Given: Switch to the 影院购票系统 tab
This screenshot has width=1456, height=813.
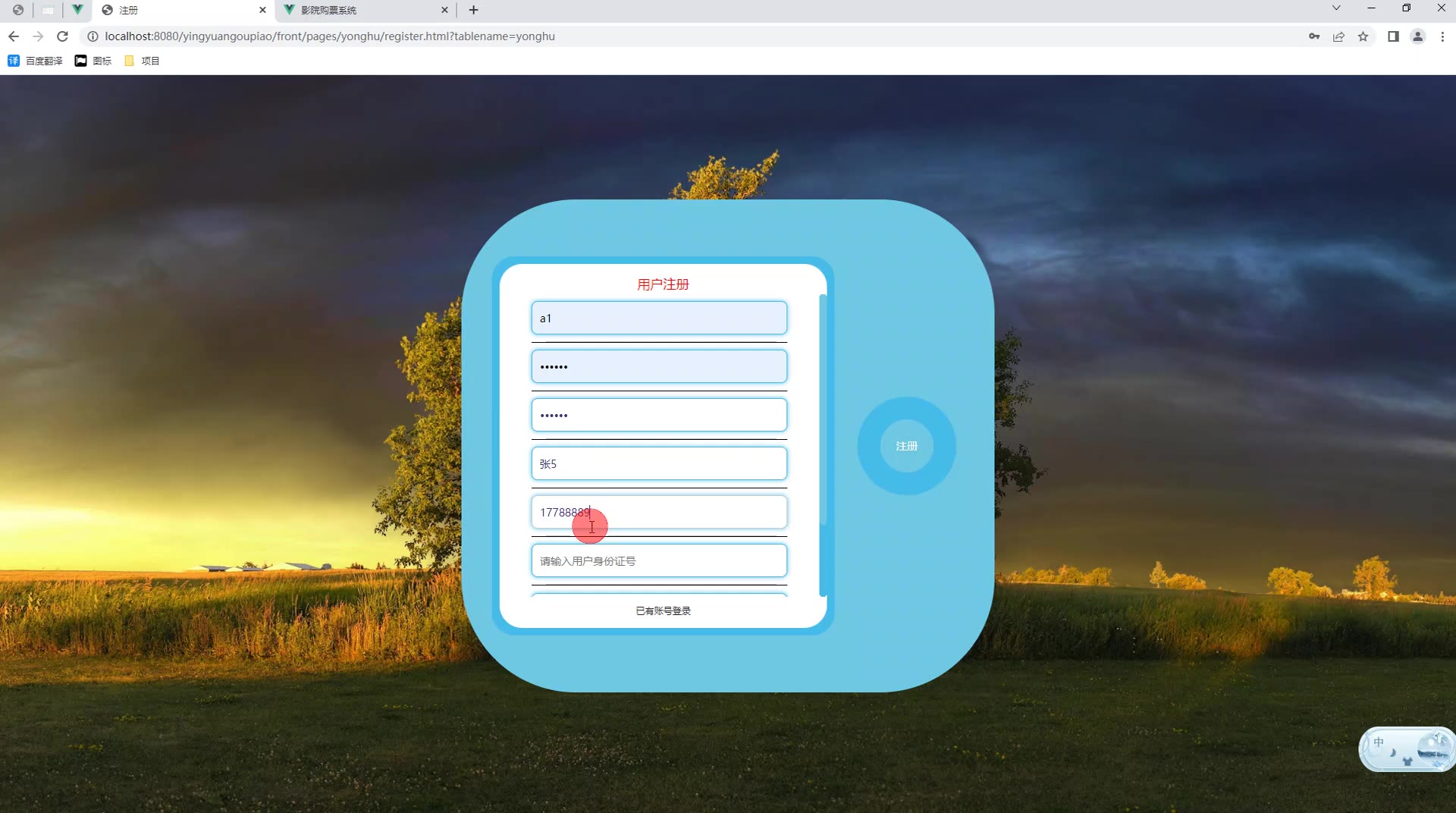Looking at the screenshot, I should tap(364, 10).
